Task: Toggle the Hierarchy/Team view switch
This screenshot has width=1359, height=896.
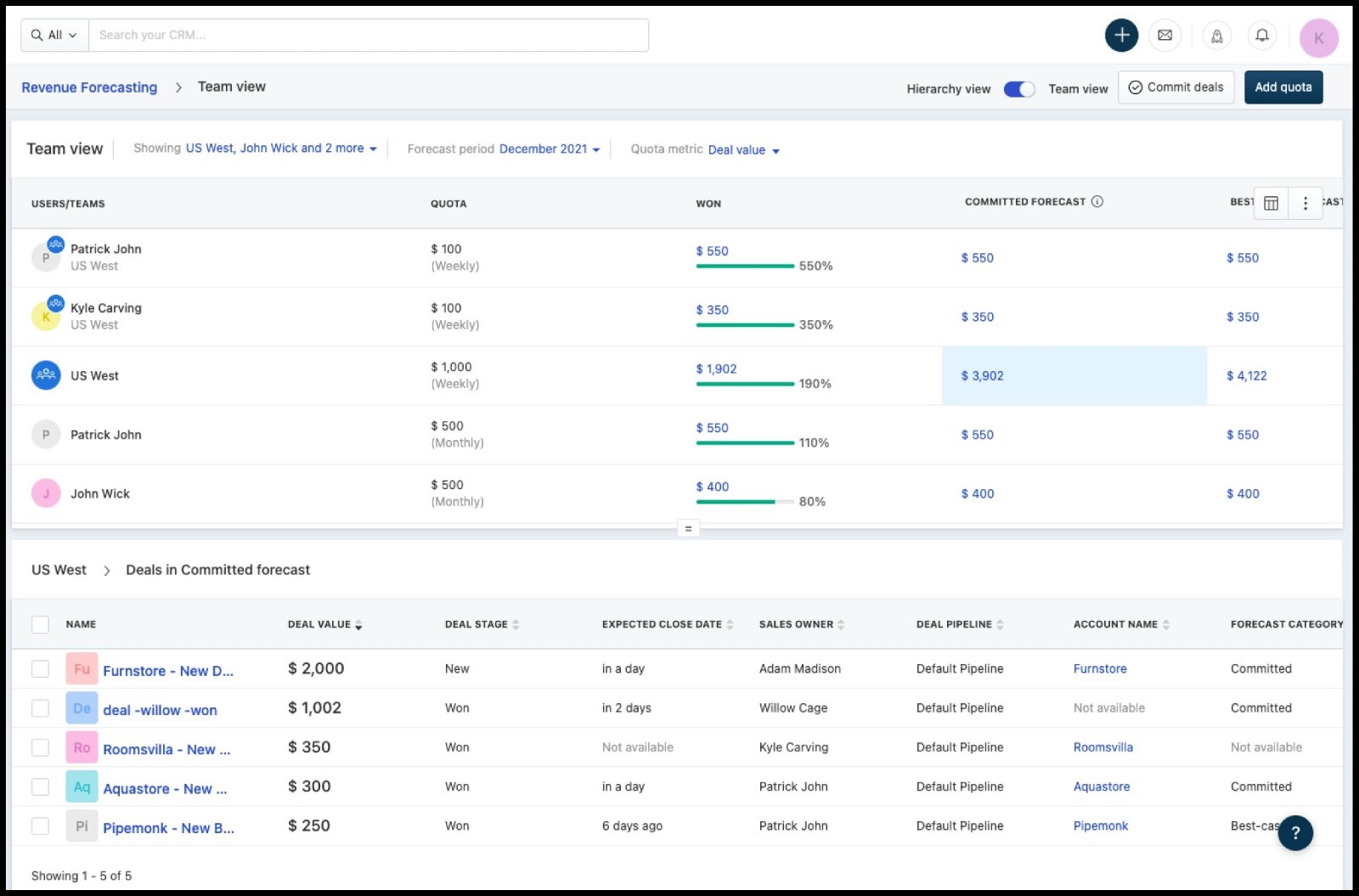Action: (x=1019, y=89)
